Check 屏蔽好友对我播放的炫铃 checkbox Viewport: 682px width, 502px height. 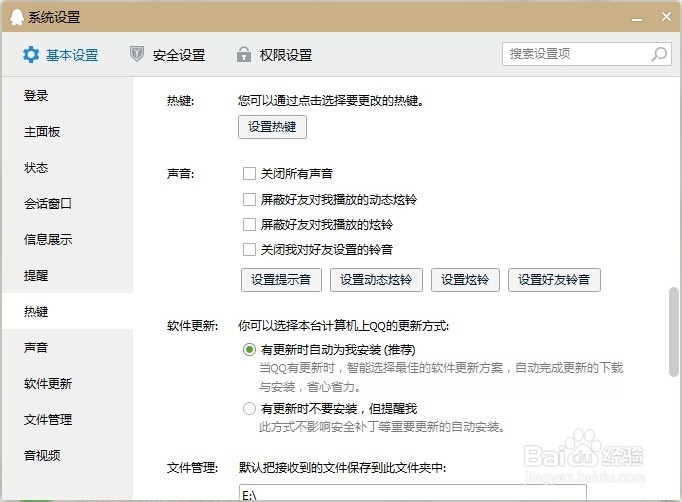pyautogui.click(x=249, y=224)
